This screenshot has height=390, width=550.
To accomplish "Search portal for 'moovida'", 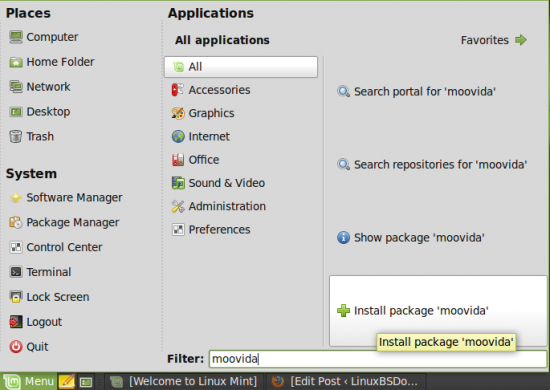I will [x=416, y=92].
